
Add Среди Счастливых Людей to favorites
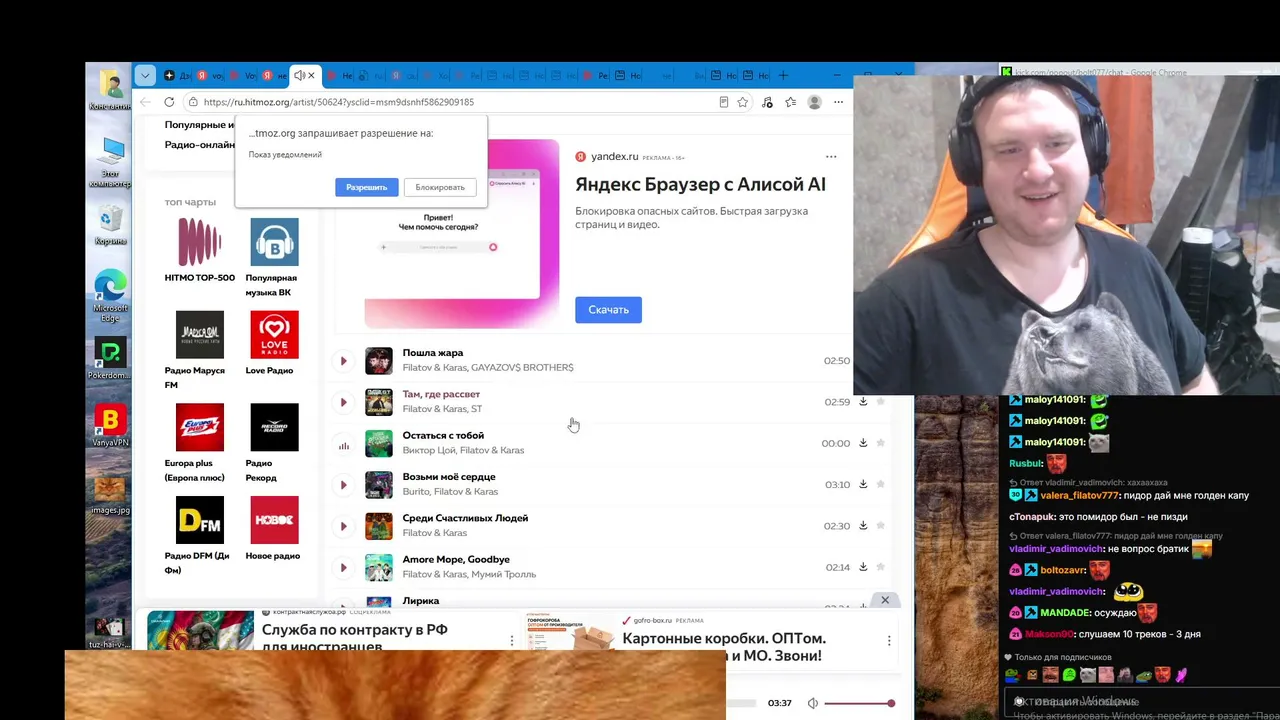click(x=881, y=526)
